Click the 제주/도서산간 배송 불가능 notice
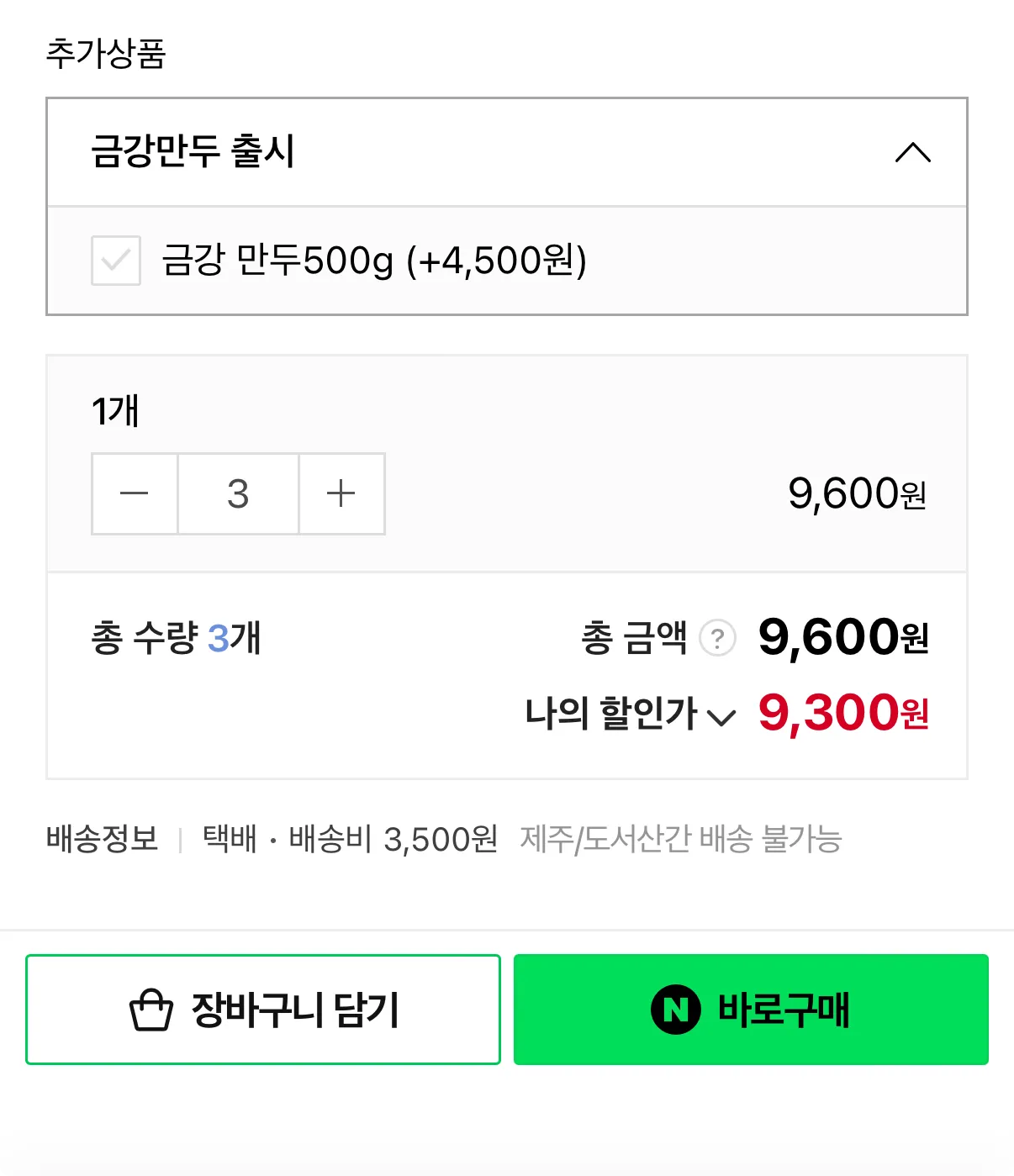This screenshot has height=1176, width=1014. click(x=680, y=839)
